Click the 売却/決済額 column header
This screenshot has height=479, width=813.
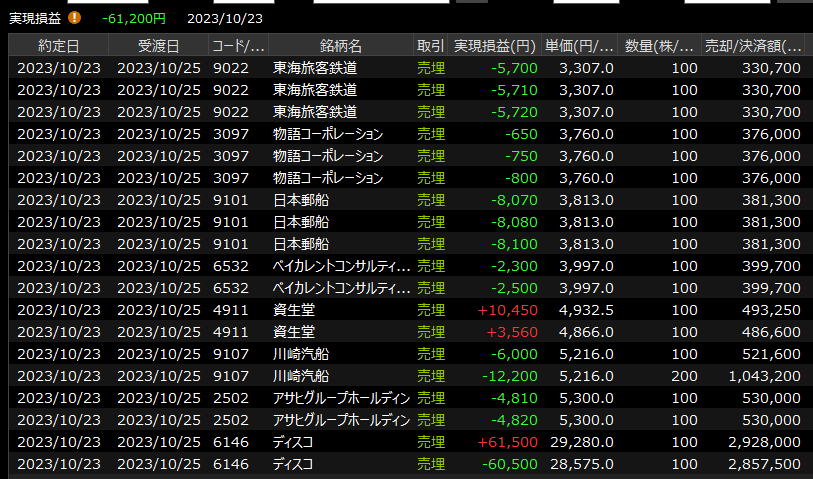(x=754, y=46)
